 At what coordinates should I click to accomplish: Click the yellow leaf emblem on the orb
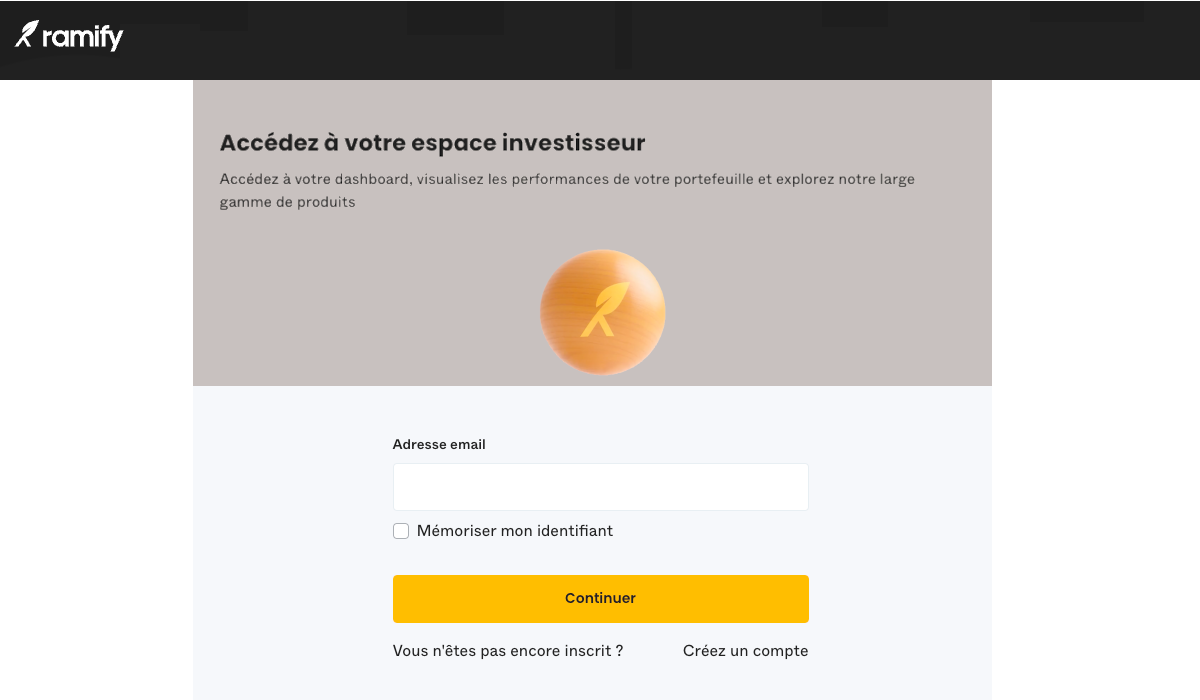pyautogui.click(x=606, y=308)
